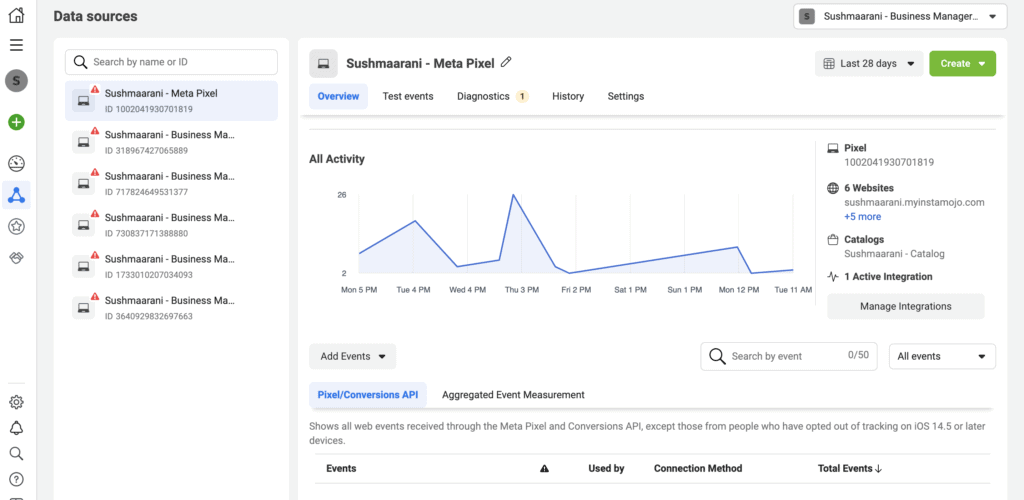Click the pencil icon to rename pixel
Screen dimensions: 1024x500
click(x=506, y=63)
